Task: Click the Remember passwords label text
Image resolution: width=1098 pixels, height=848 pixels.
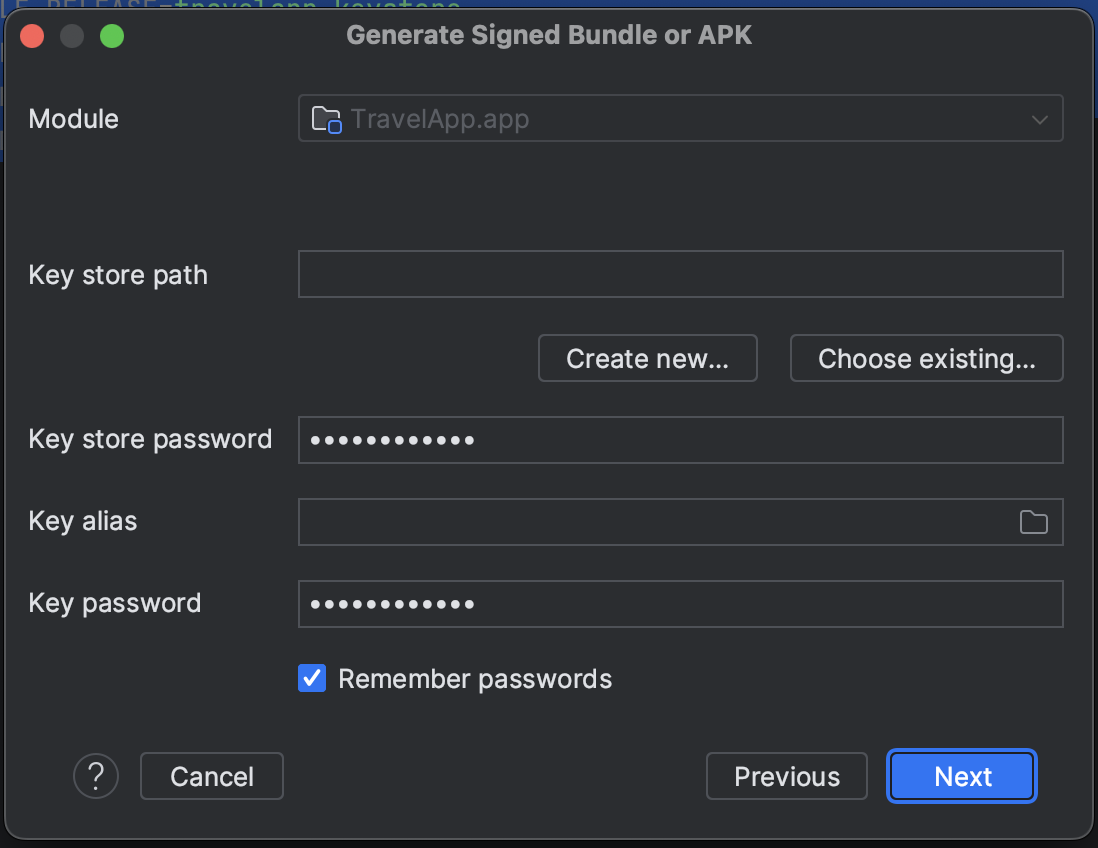Action: 475,679
